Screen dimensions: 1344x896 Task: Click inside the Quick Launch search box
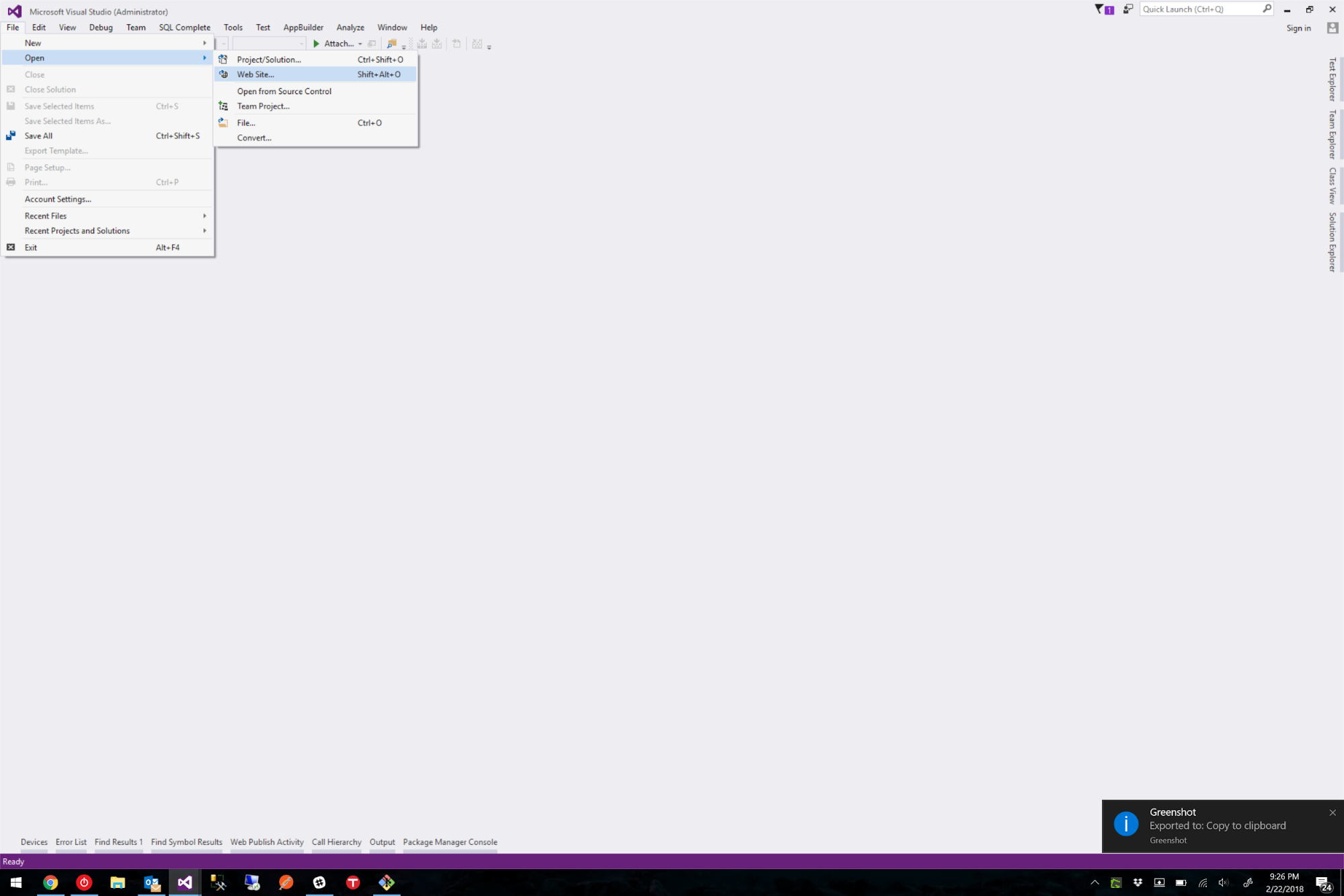[1199, 9]
